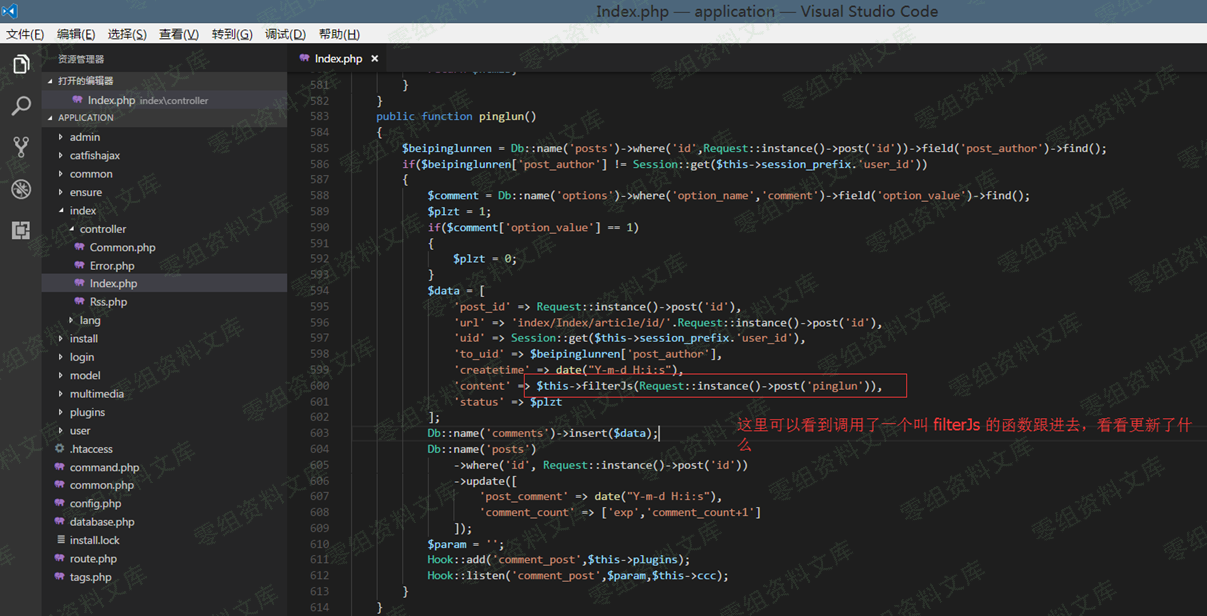Open the 文件(F) menu
Image resolution: width=1207 pixels, height=616 pixels.
[x=25, y=34]
